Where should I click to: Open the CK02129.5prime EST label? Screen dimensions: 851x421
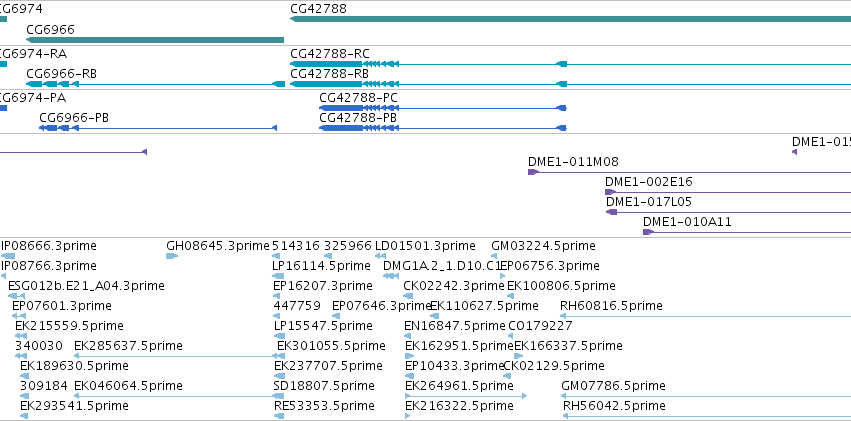pyautogui.click(x=554, y=365)
